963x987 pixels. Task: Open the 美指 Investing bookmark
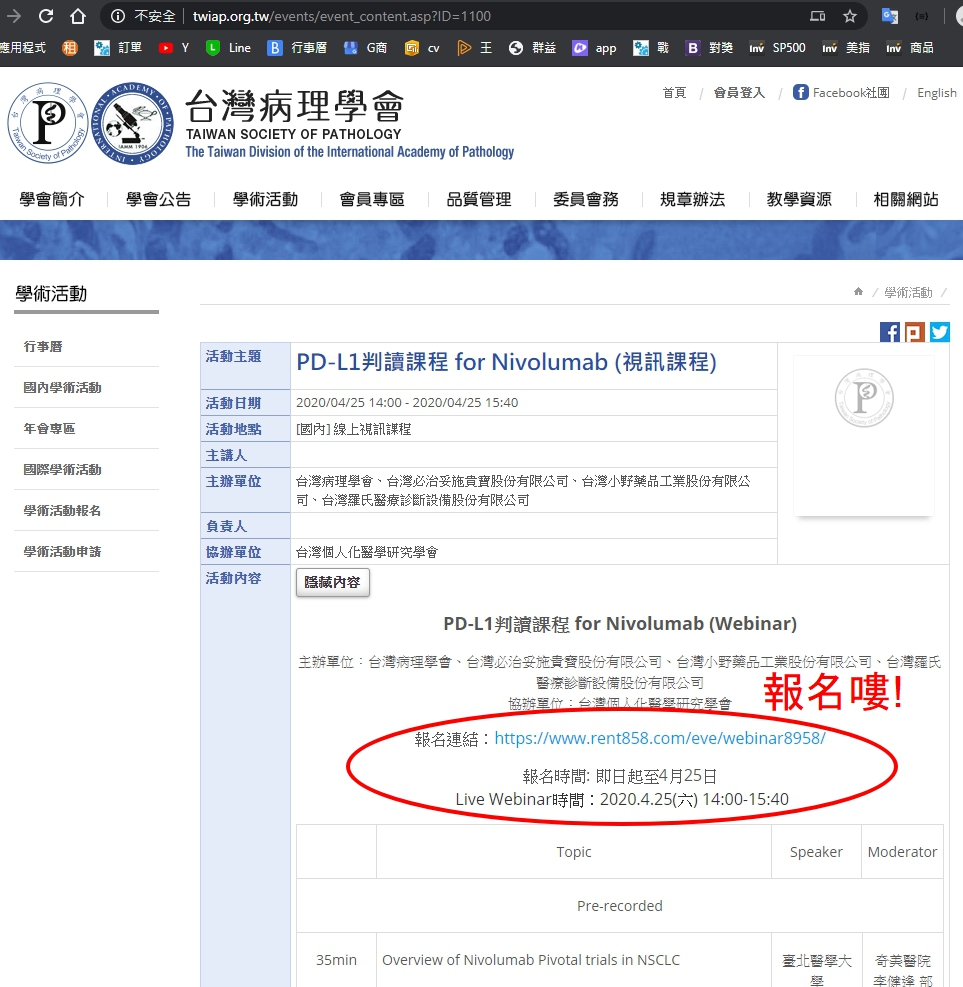pos(846,48)
